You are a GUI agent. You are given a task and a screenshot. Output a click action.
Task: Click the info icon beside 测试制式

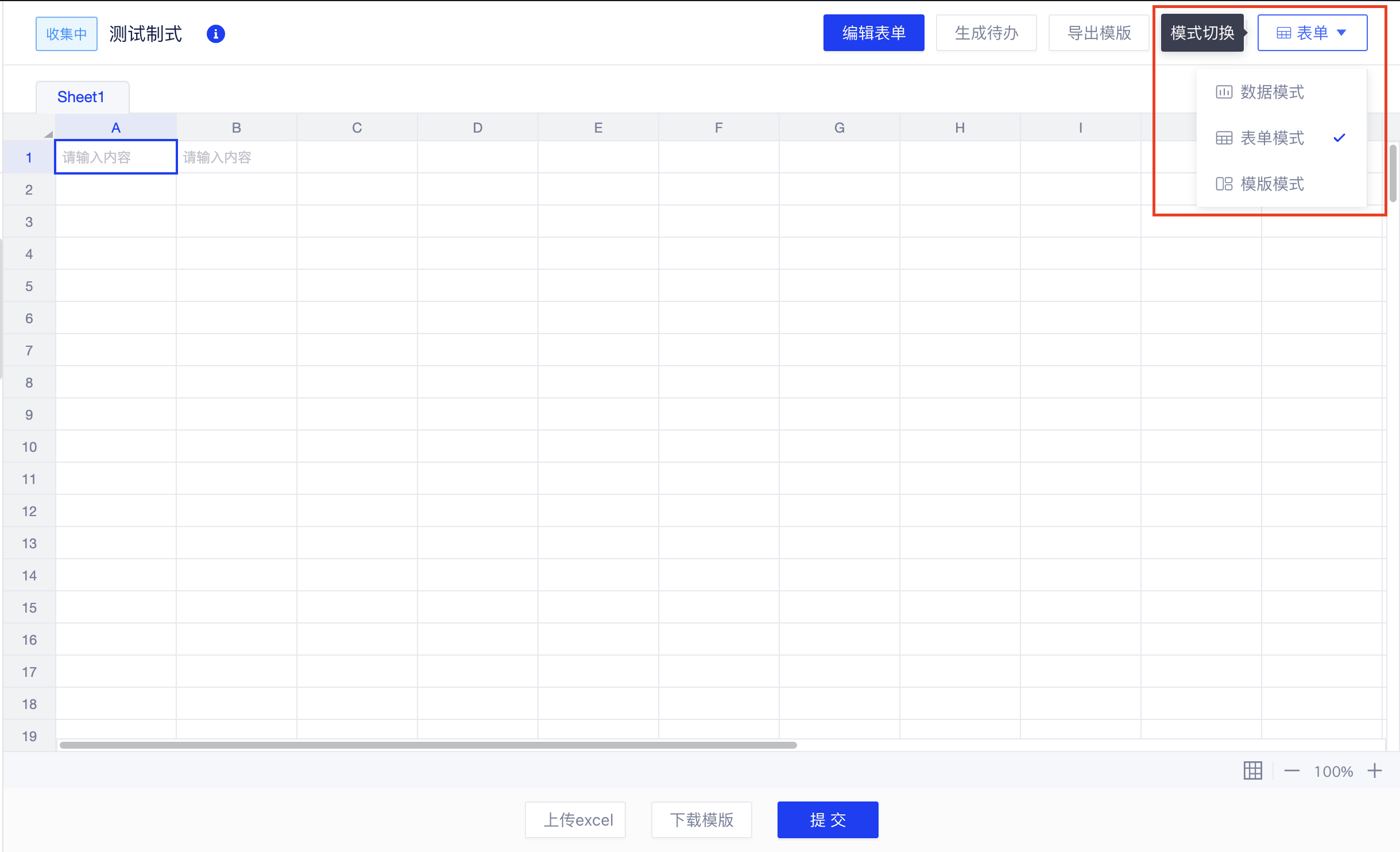[216, 34]
